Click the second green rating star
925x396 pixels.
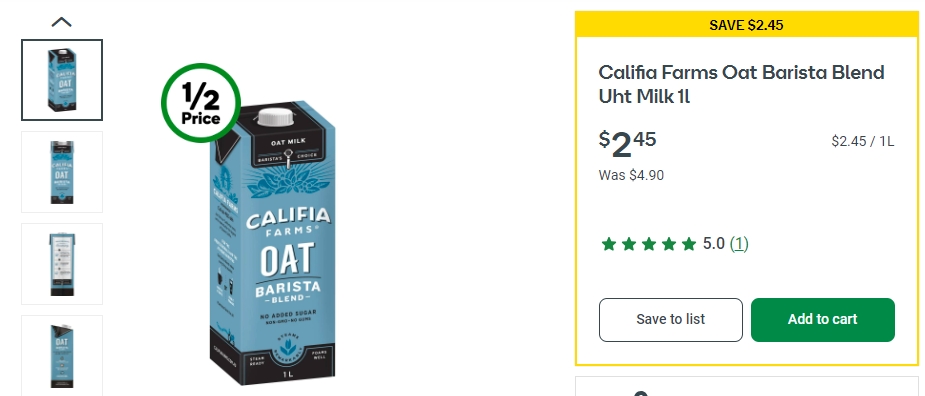click(629, 244)
